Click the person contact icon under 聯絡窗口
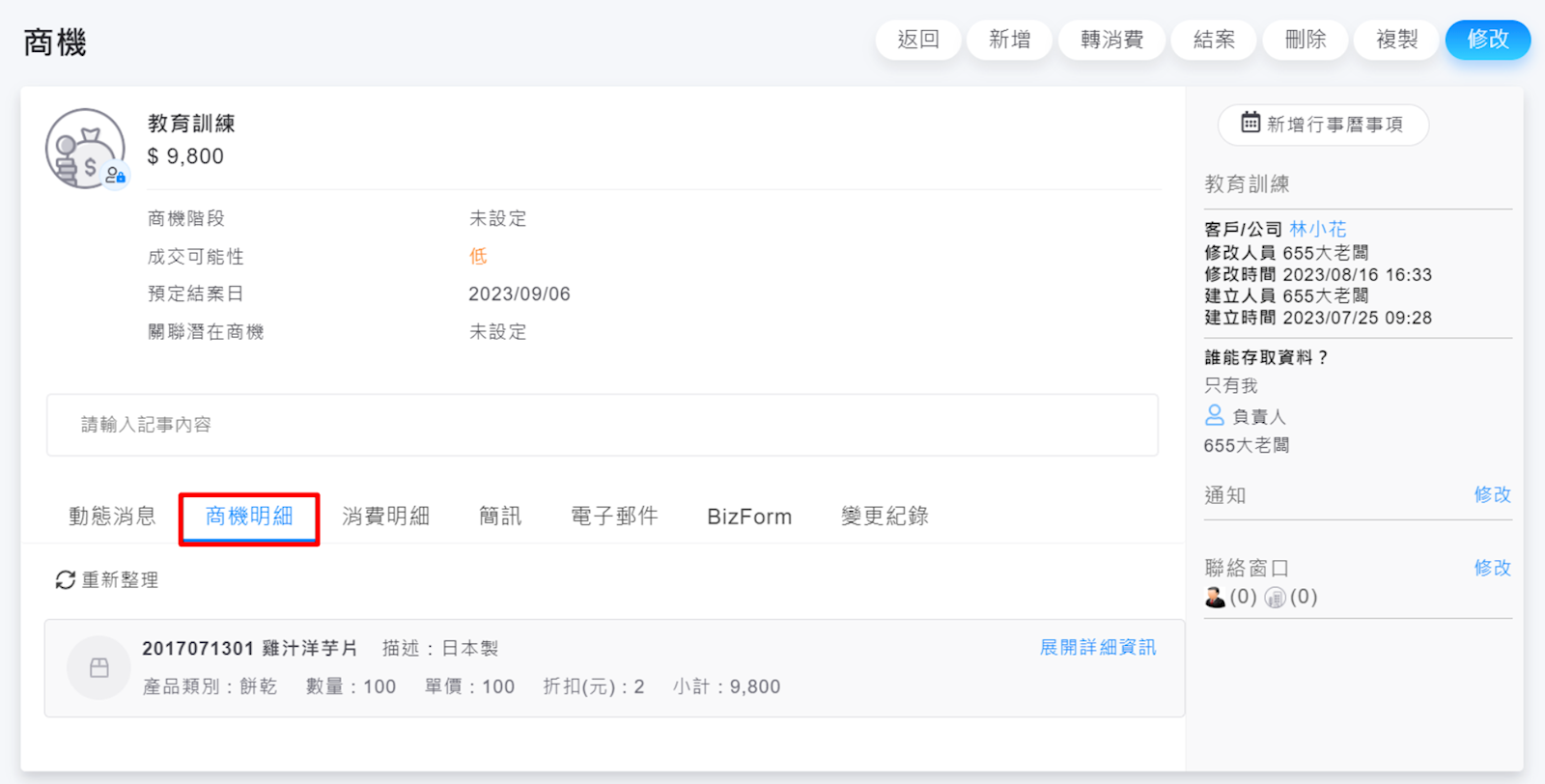This screenshot has height=784, width=1545. 1215,598
